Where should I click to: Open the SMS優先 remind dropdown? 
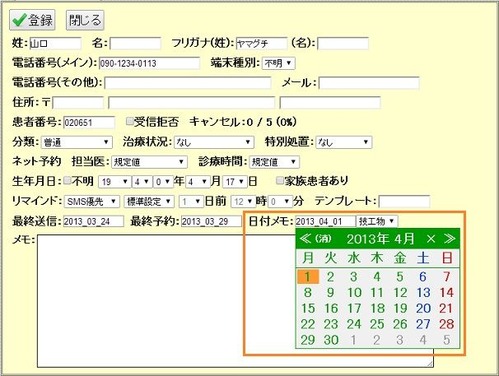92,201
